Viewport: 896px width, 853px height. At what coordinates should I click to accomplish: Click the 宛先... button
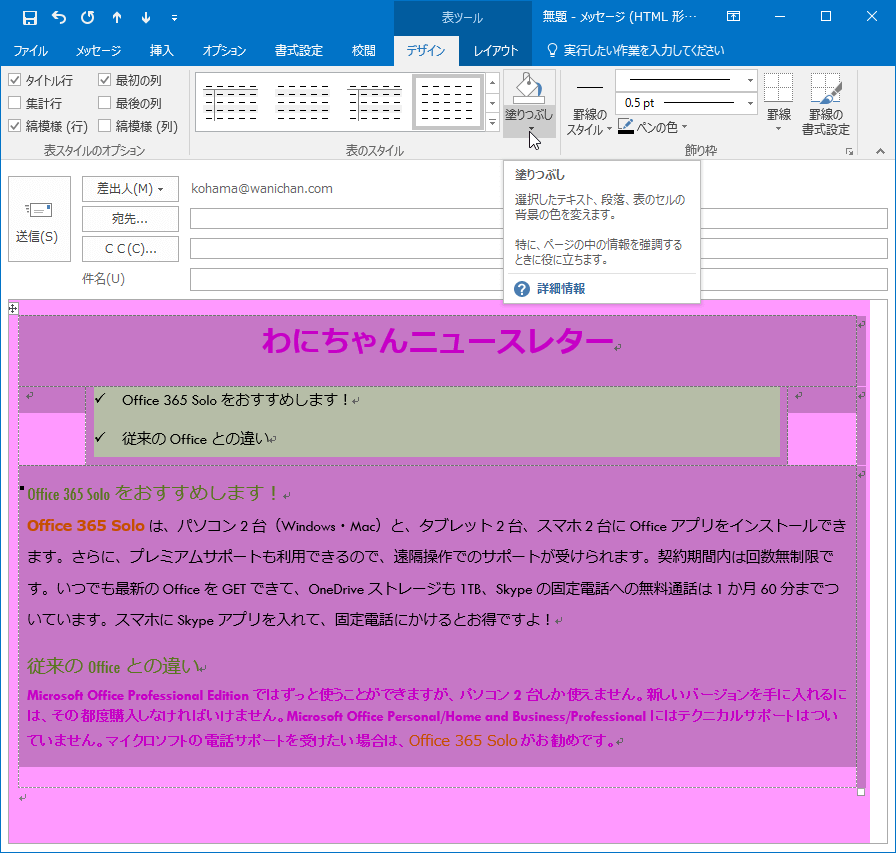click(x=130, y=219)
